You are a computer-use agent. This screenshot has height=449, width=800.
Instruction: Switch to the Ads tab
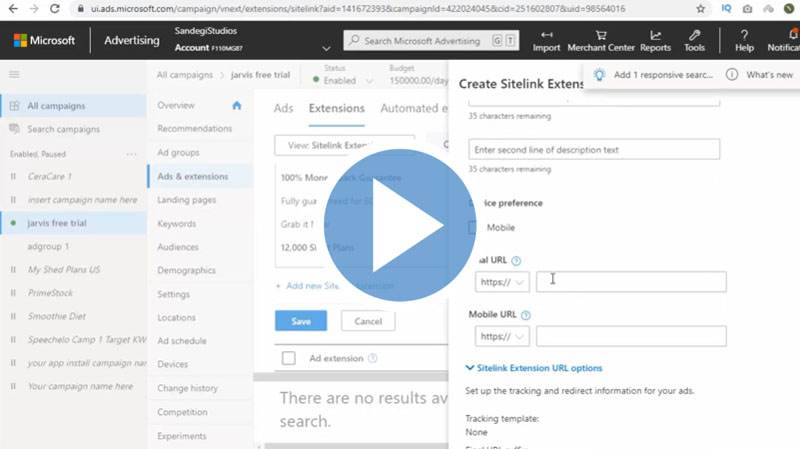click(284, 108)
